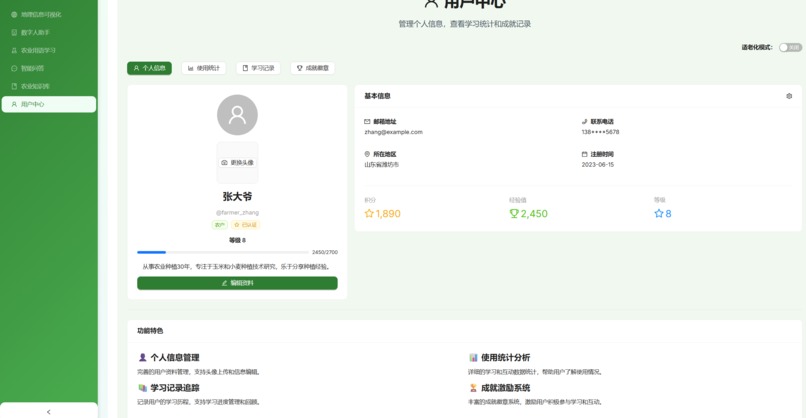Click the 更换头像 upload button
Viewport: 806px width, 418px height.
click(237, 162)
